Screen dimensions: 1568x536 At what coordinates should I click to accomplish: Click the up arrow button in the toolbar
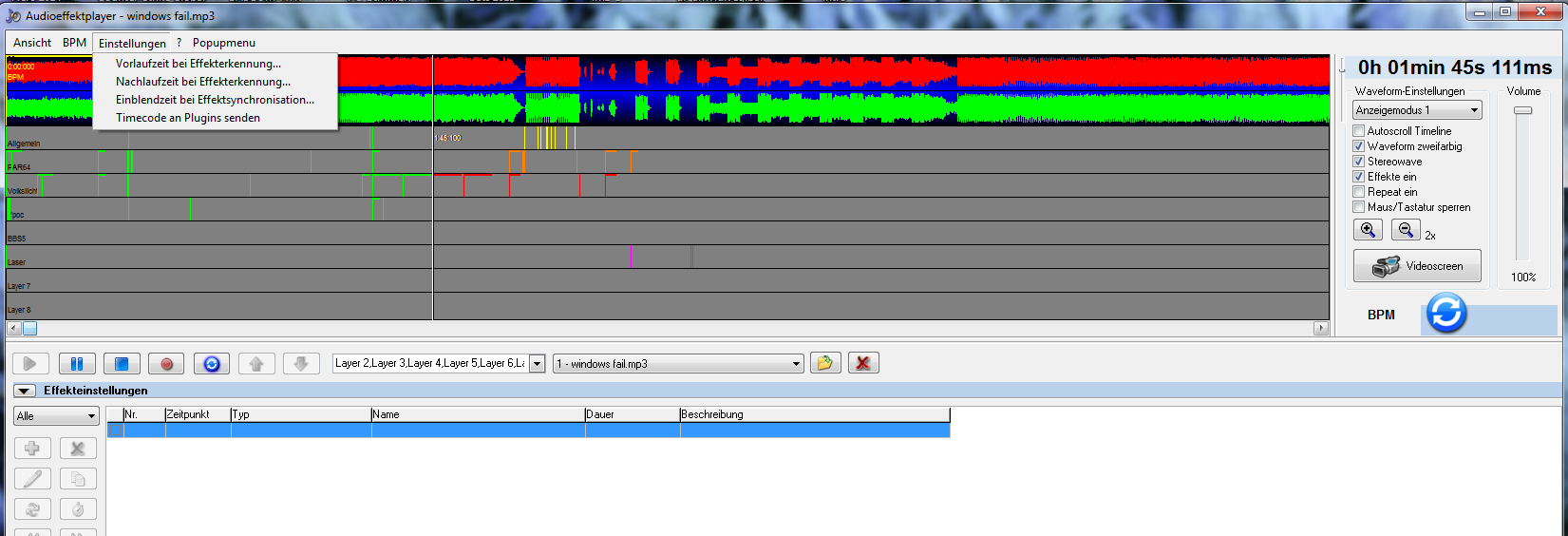256,363
